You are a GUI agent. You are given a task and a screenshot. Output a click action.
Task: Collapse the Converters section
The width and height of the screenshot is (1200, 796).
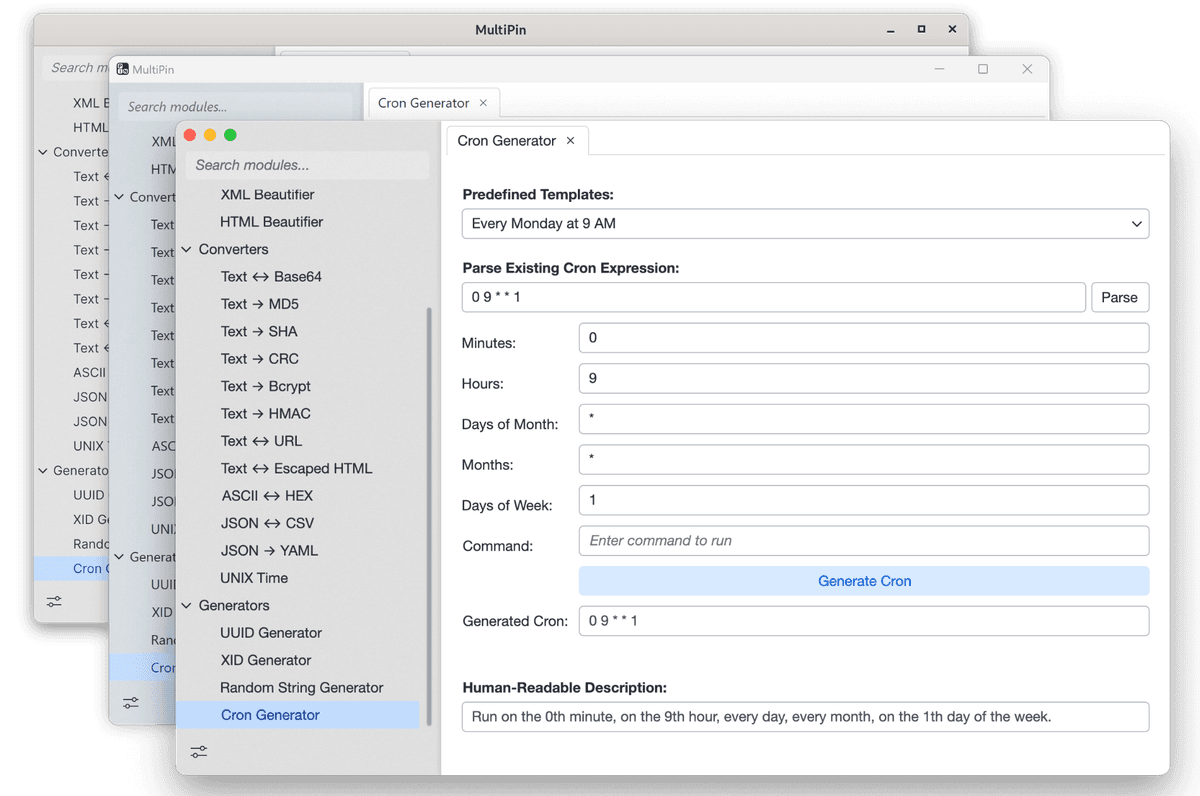point(186,250)
